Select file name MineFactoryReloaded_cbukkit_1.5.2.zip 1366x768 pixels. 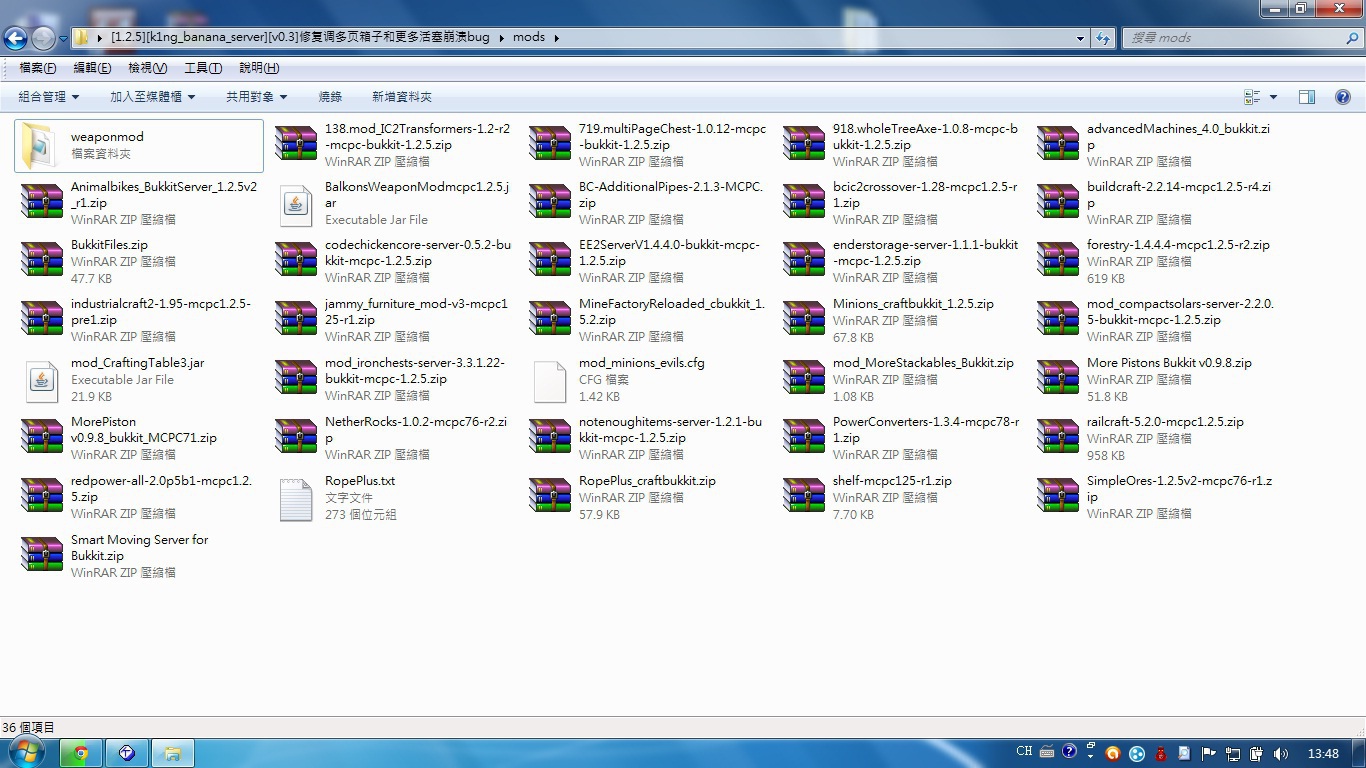point(672,312)
